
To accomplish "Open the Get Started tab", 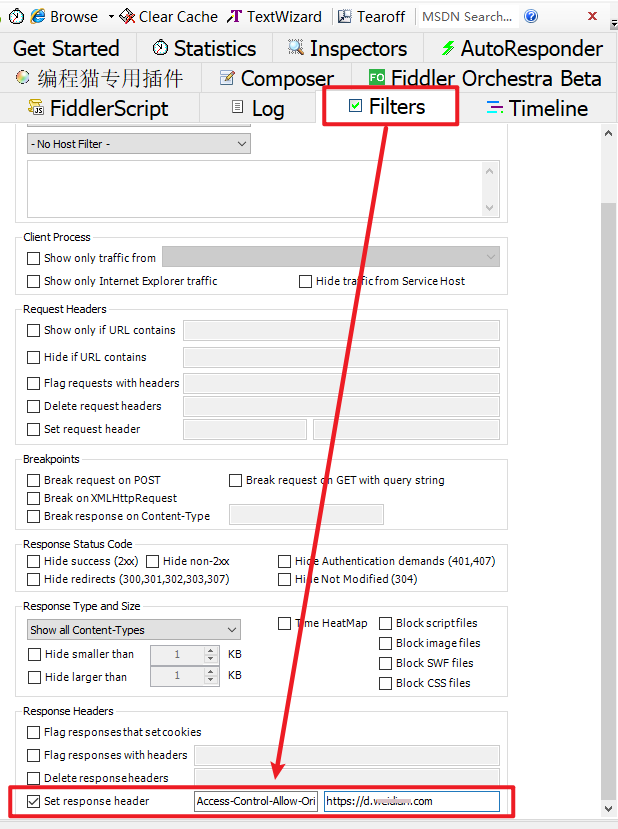I will [x=67, y=48].
